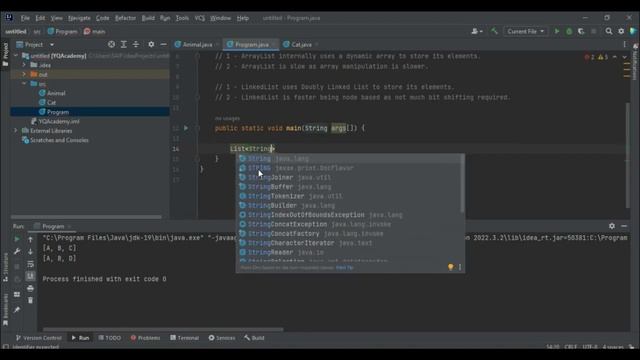
Task: Choose StringTokenizer from completion list
Action: coord(350,196)
